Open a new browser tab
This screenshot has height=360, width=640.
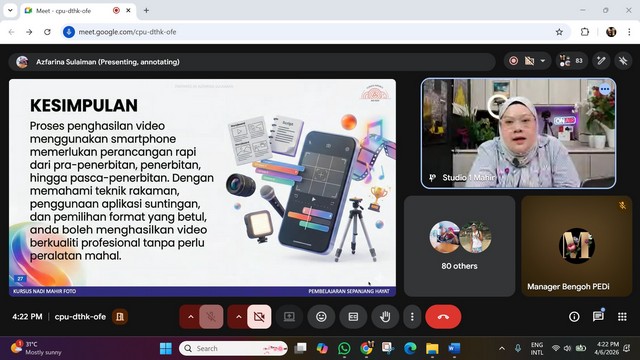pos(146,11)
